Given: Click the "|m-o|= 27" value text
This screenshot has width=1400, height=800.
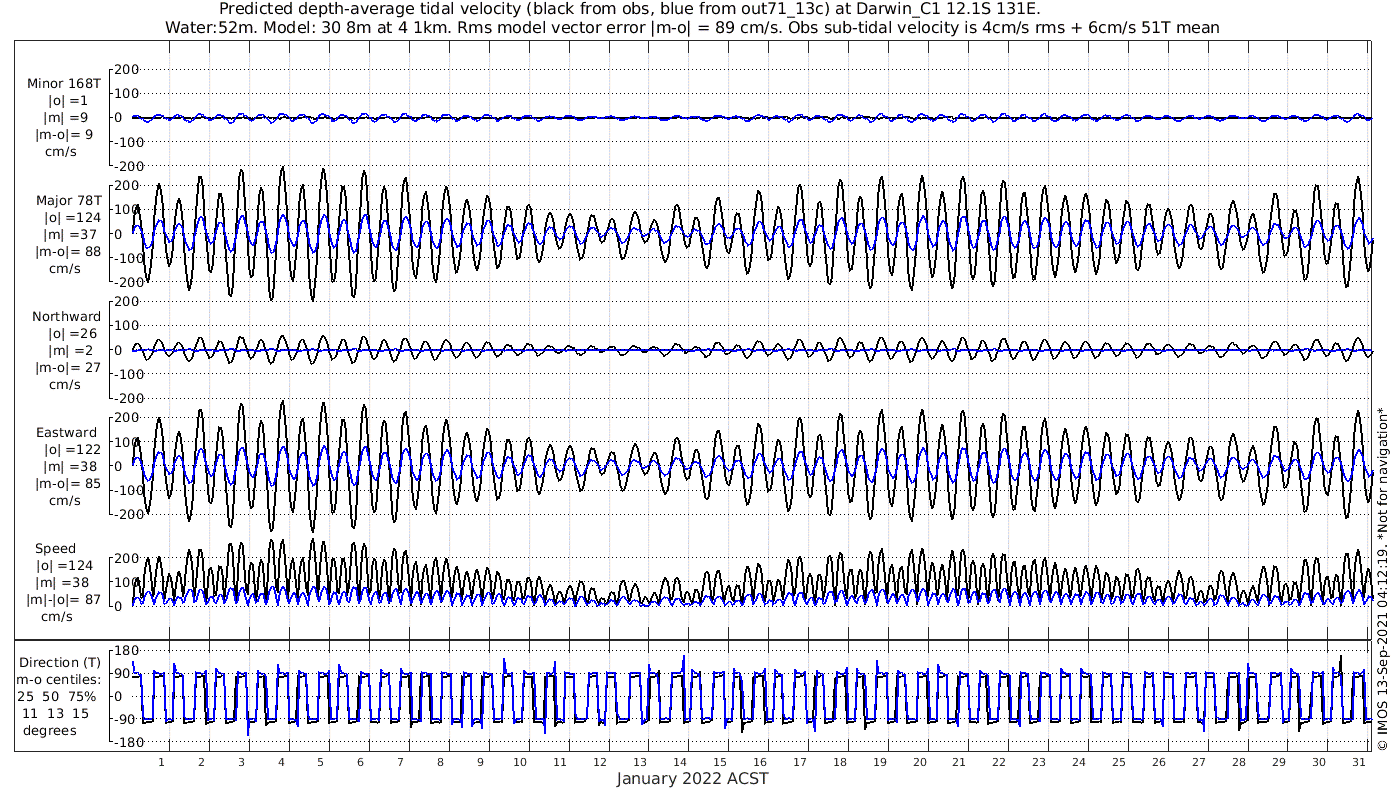Looking at the screenshot, I should coord(66,368).
